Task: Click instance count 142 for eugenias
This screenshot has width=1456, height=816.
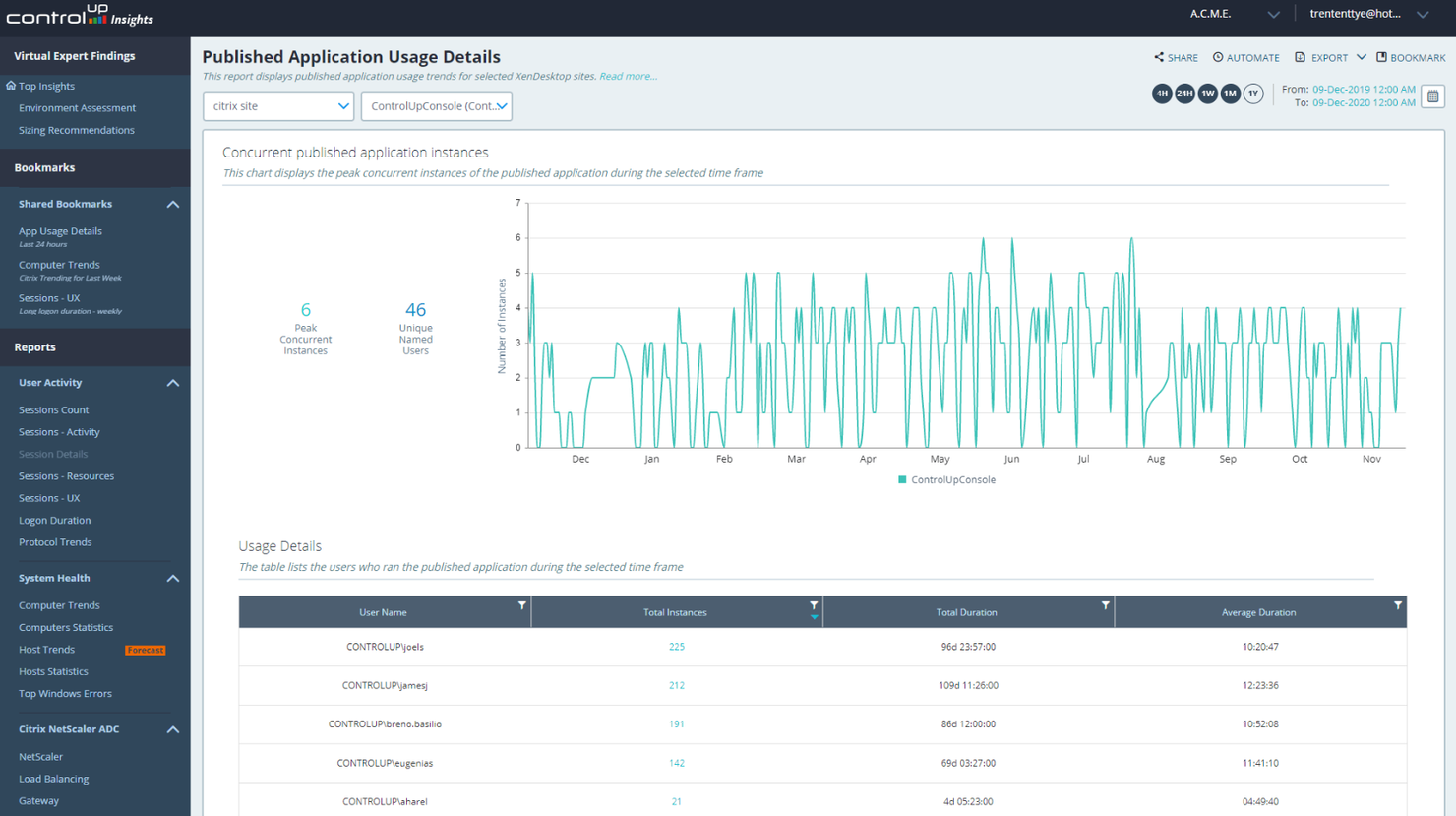Action: tap(677, 763)
